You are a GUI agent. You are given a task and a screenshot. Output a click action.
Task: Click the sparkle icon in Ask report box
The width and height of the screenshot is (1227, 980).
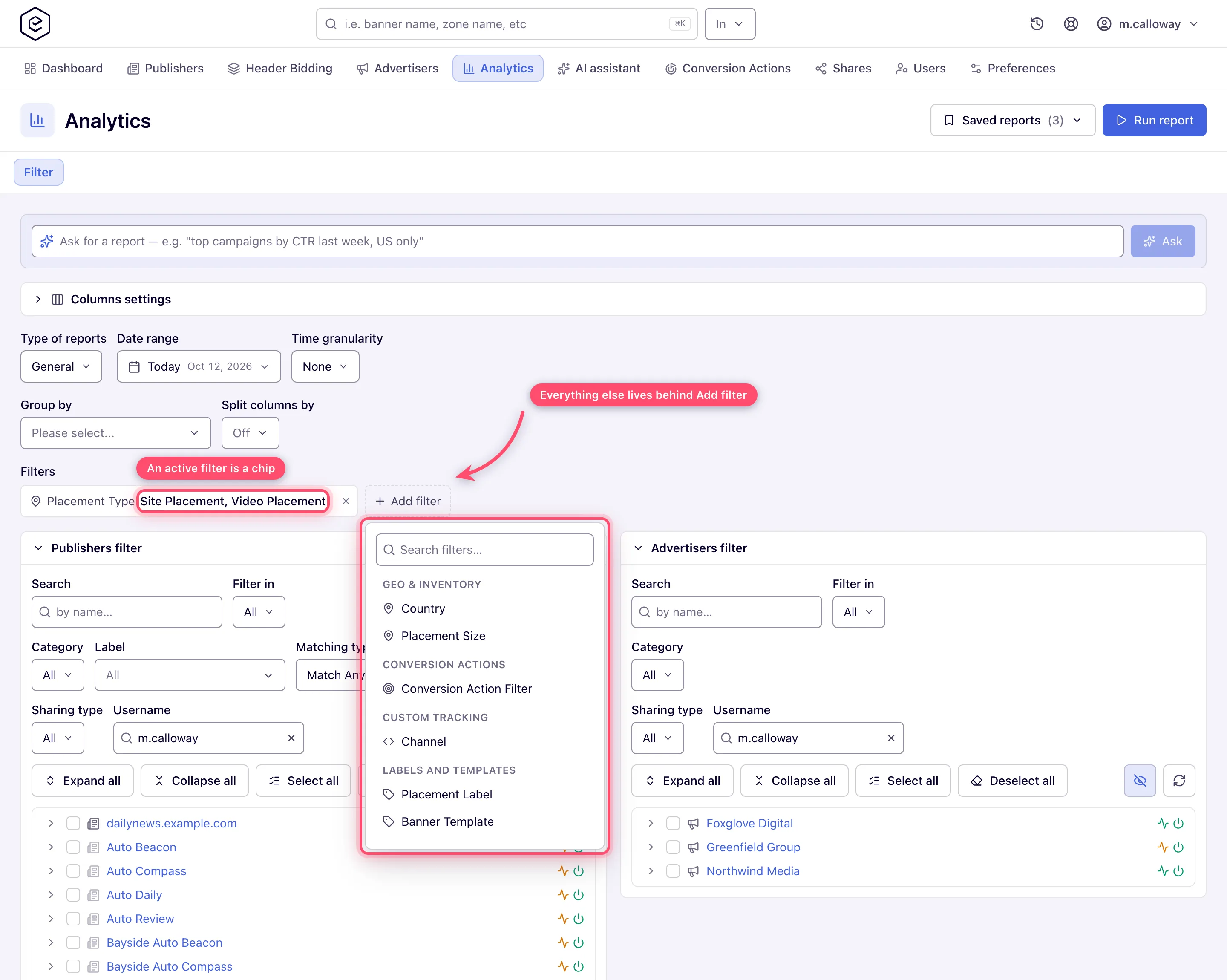click(47, 241)
